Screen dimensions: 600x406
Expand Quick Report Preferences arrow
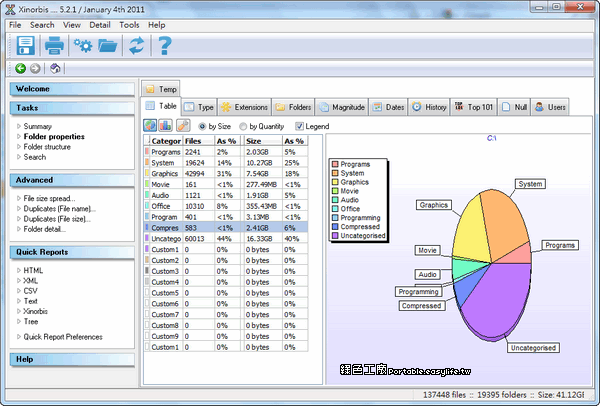coord(19,337)
